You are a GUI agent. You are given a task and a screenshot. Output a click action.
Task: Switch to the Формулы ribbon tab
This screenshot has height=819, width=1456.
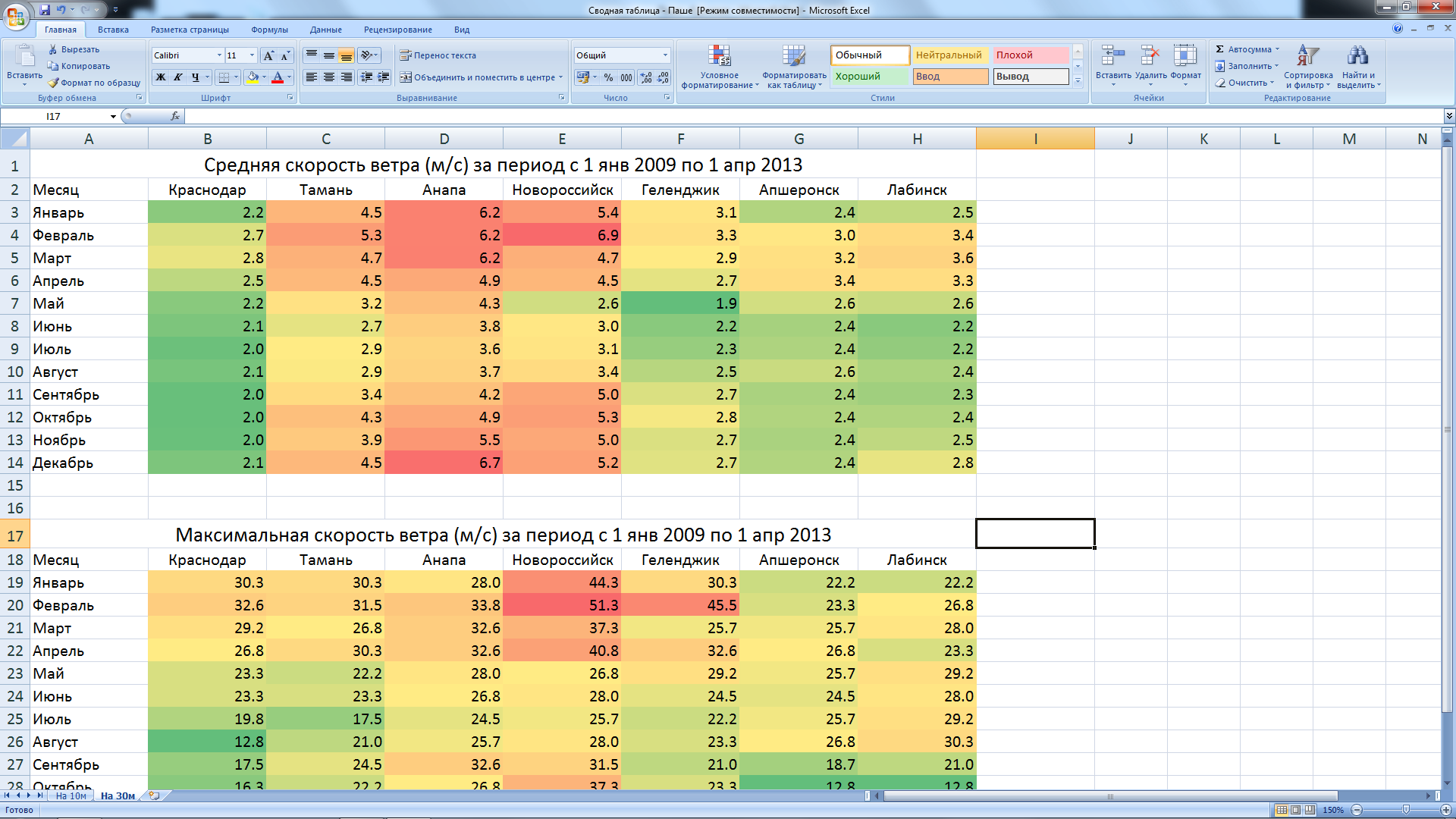pos(269,30)
